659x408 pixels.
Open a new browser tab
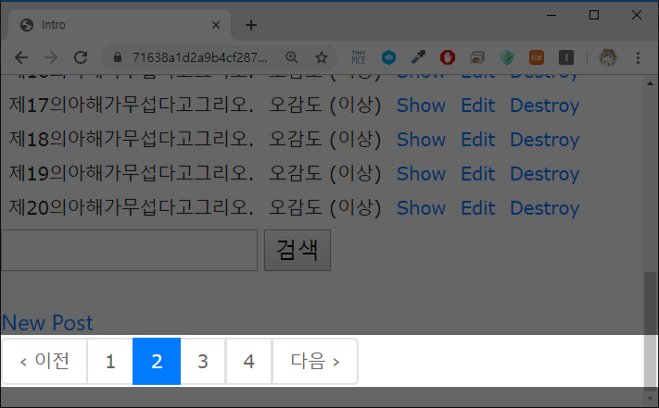[251, 25]
